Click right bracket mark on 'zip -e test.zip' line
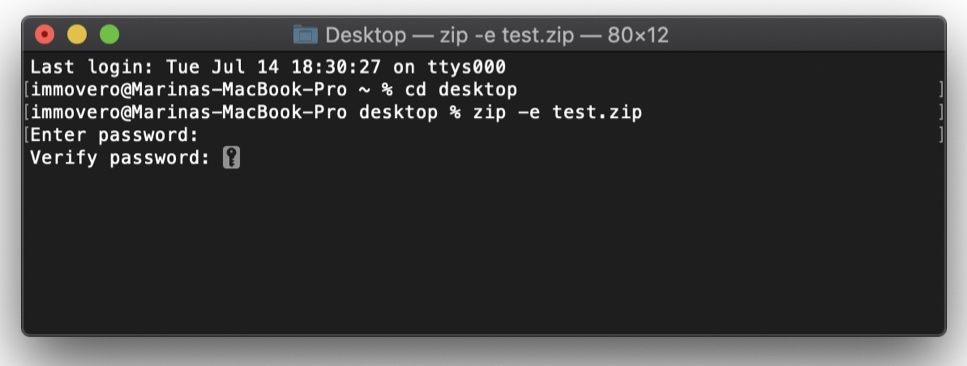This screenshot has height=366, width=967. (941, 112)
